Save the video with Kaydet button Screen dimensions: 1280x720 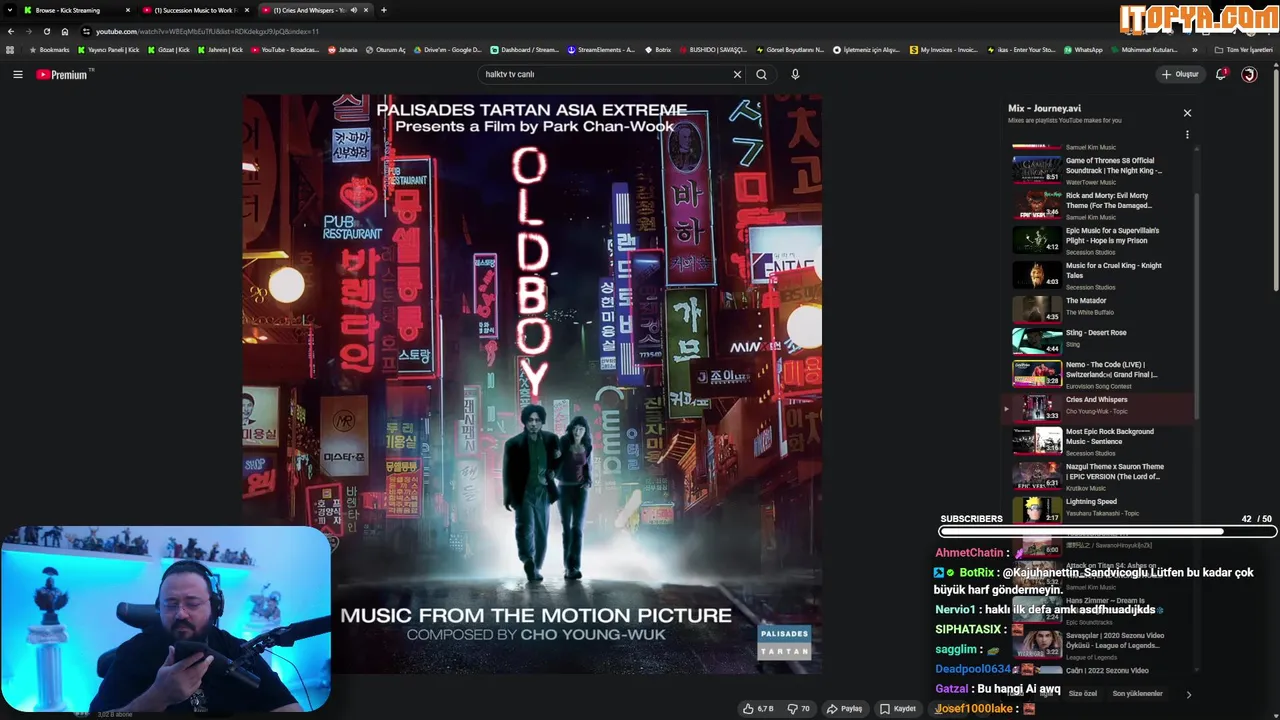(x=898, y=708)
